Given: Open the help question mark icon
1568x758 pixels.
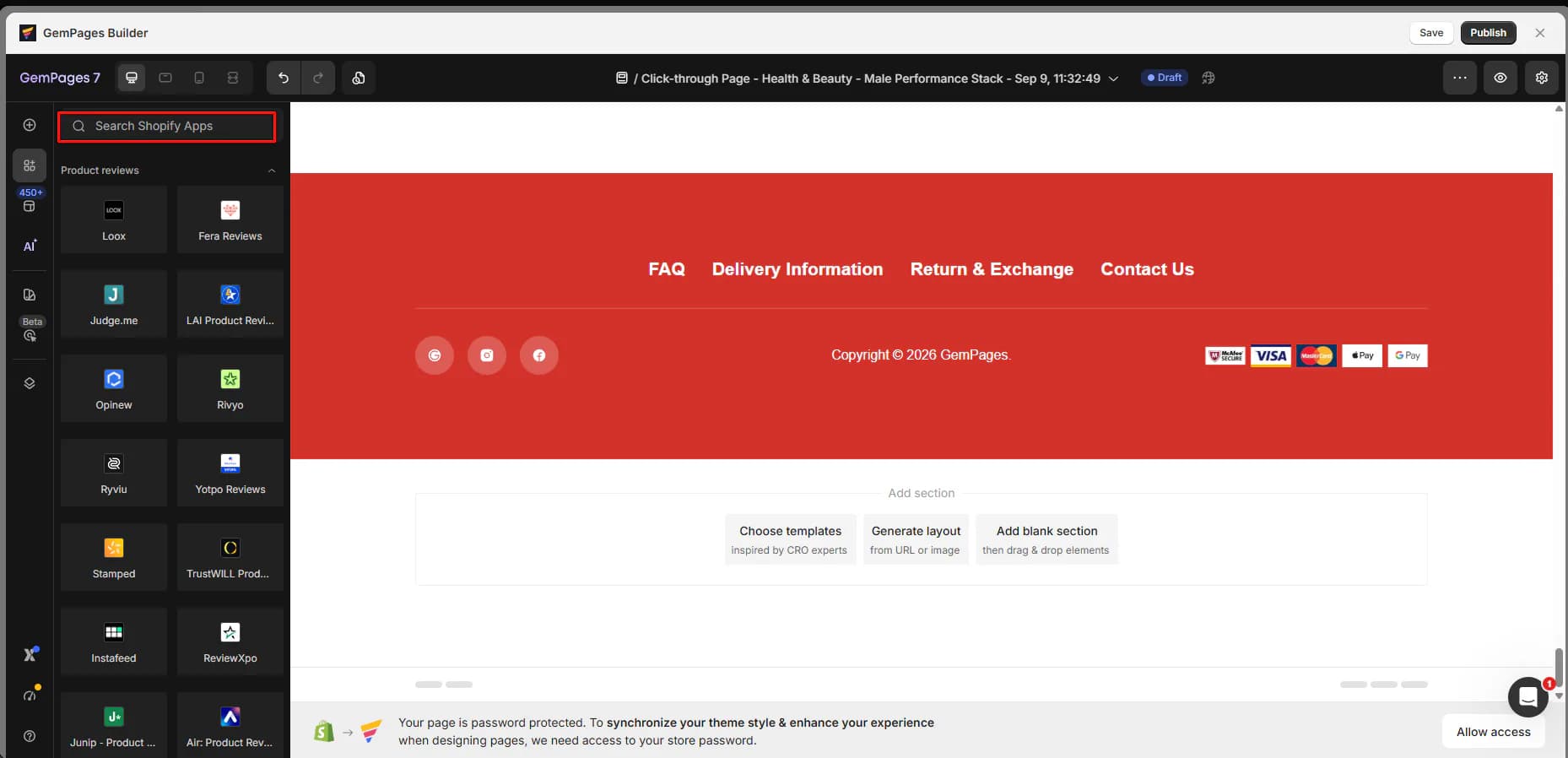Looking at the screenshot, I should pyautogui.click(x=30, y=736).
